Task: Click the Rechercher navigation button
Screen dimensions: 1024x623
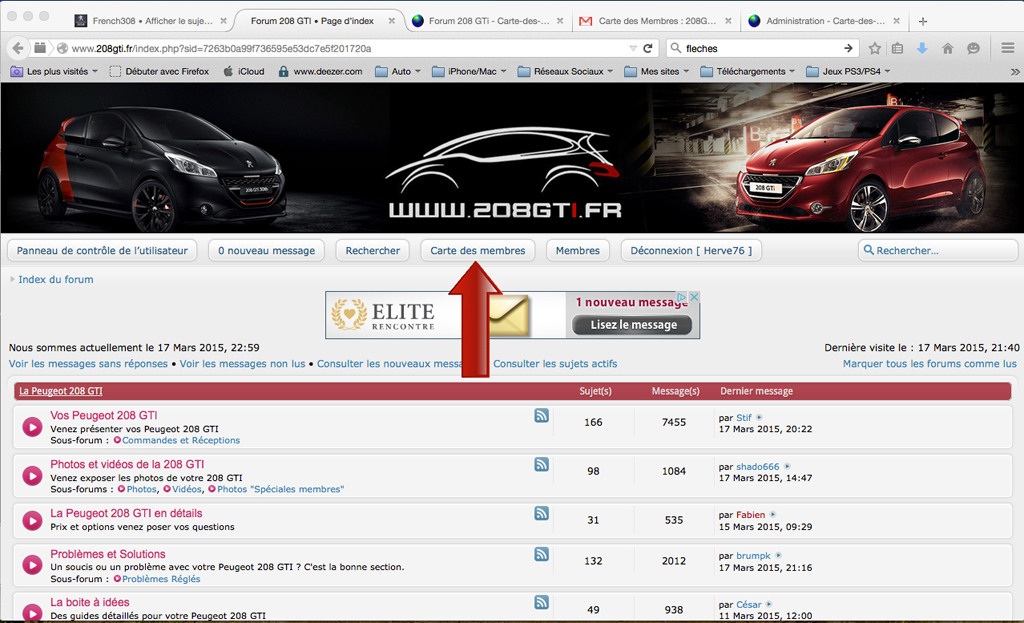Action: 373,251
